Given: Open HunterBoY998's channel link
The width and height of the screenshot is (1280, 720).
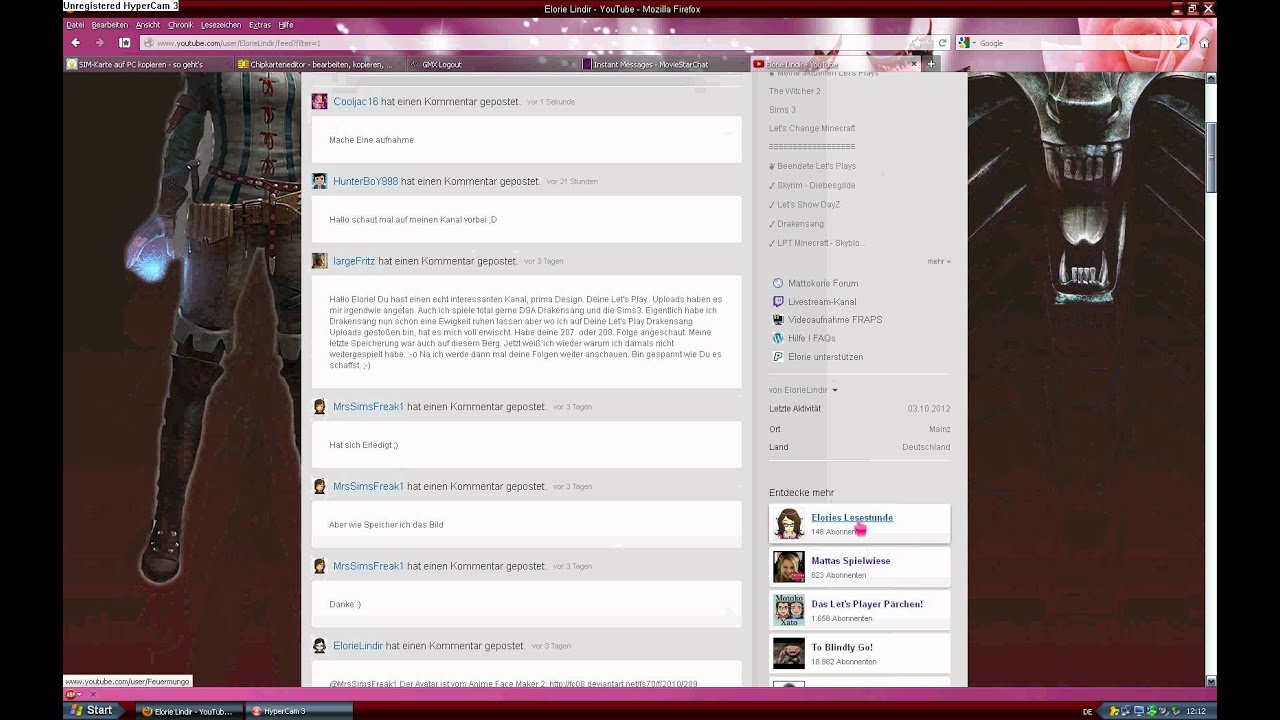Looking at the screenshot, I should point(366,182).
